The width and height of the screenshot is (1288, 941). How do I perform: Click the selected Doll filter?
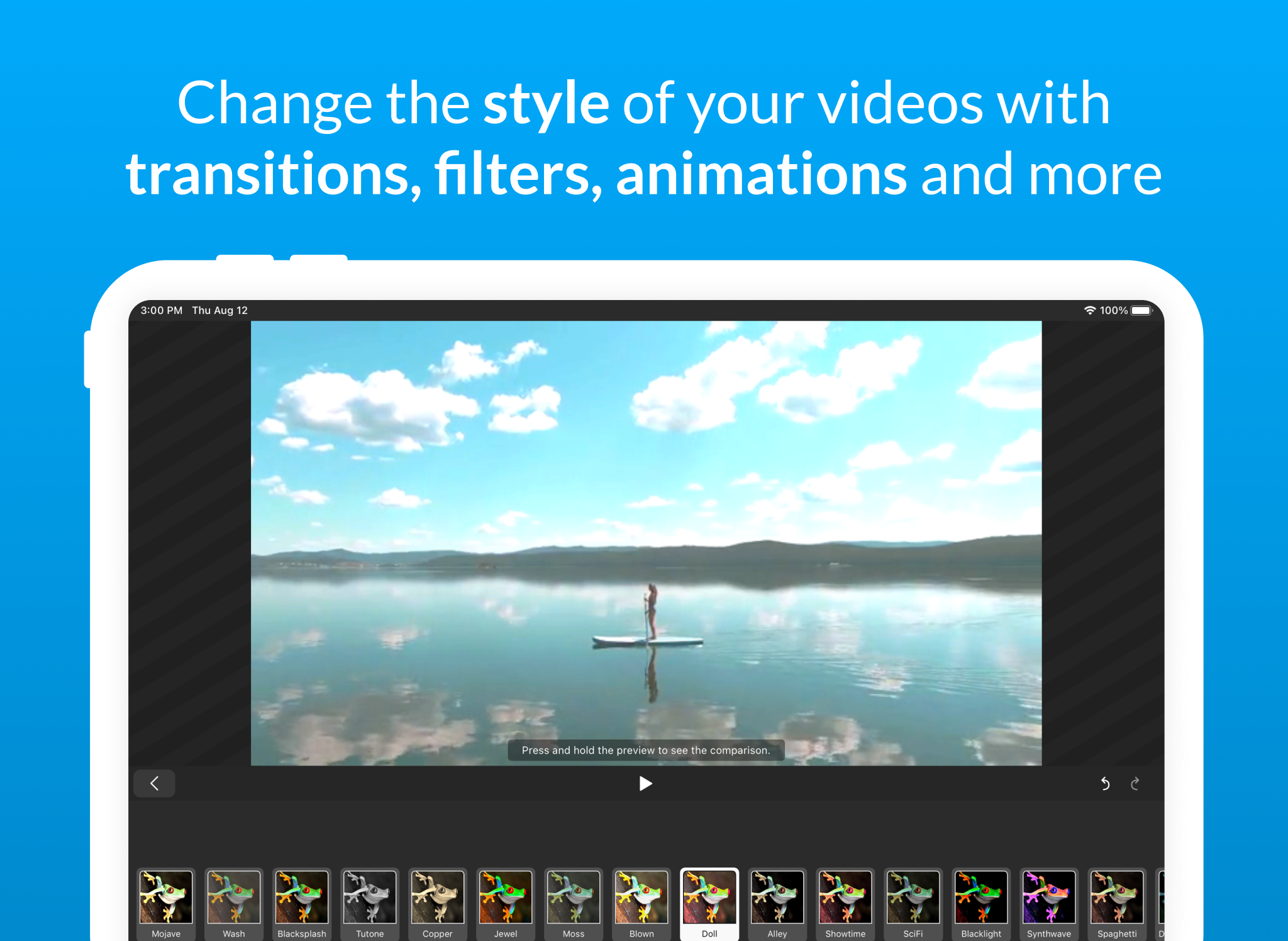pyautogui.click(x=709, y=898)
